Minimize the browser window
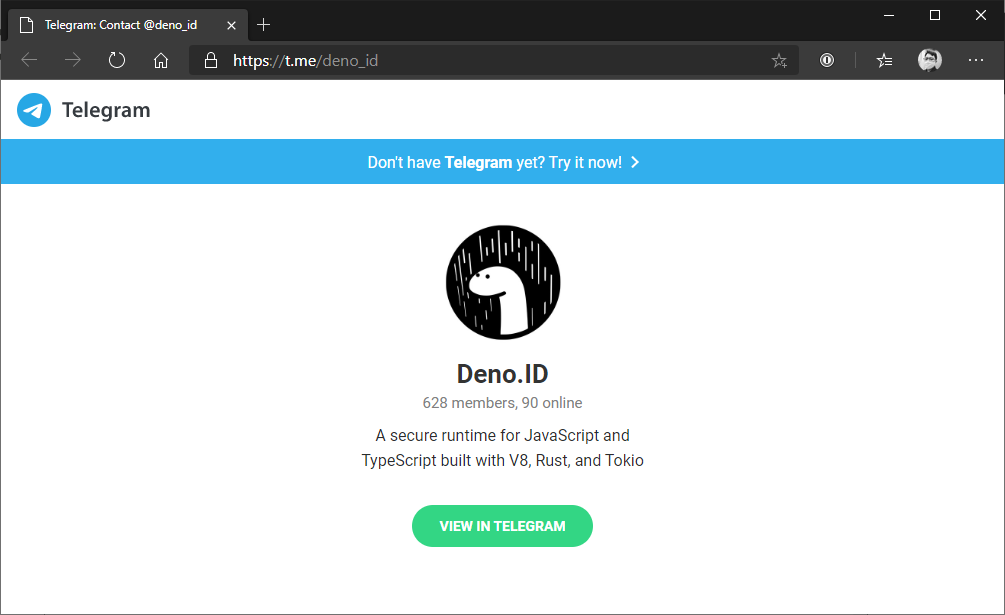The height and width of the screenshot is (615, 1005). (888, 15)
